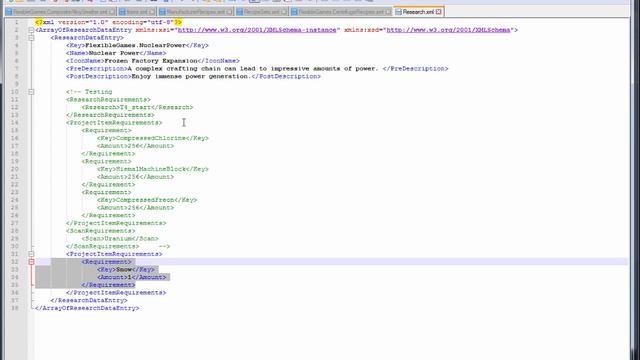
Task: Click the Amount 1 line in selection
Action: coord(132,277)
